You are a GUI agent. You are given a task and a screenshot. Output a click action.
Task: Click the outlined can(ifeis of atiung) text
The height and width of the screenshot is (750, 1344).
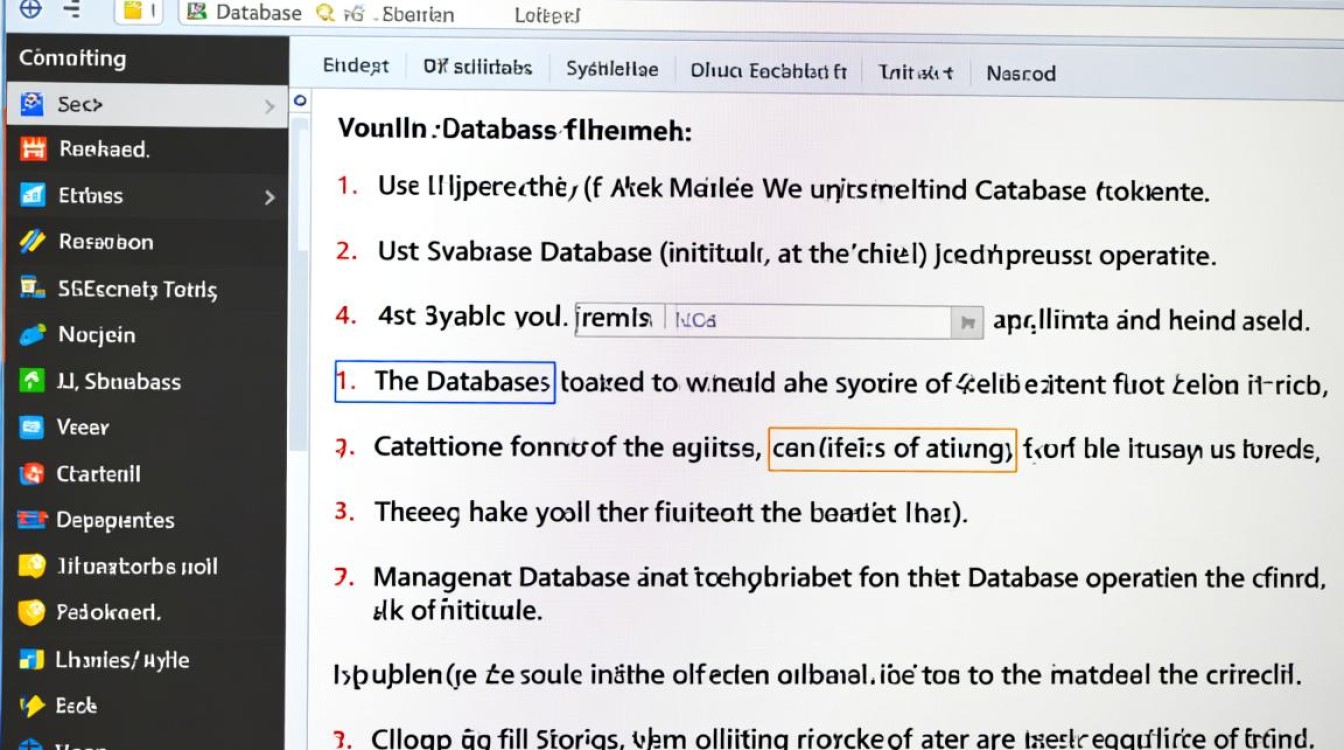pyautogui.click(x=891, y=447)
